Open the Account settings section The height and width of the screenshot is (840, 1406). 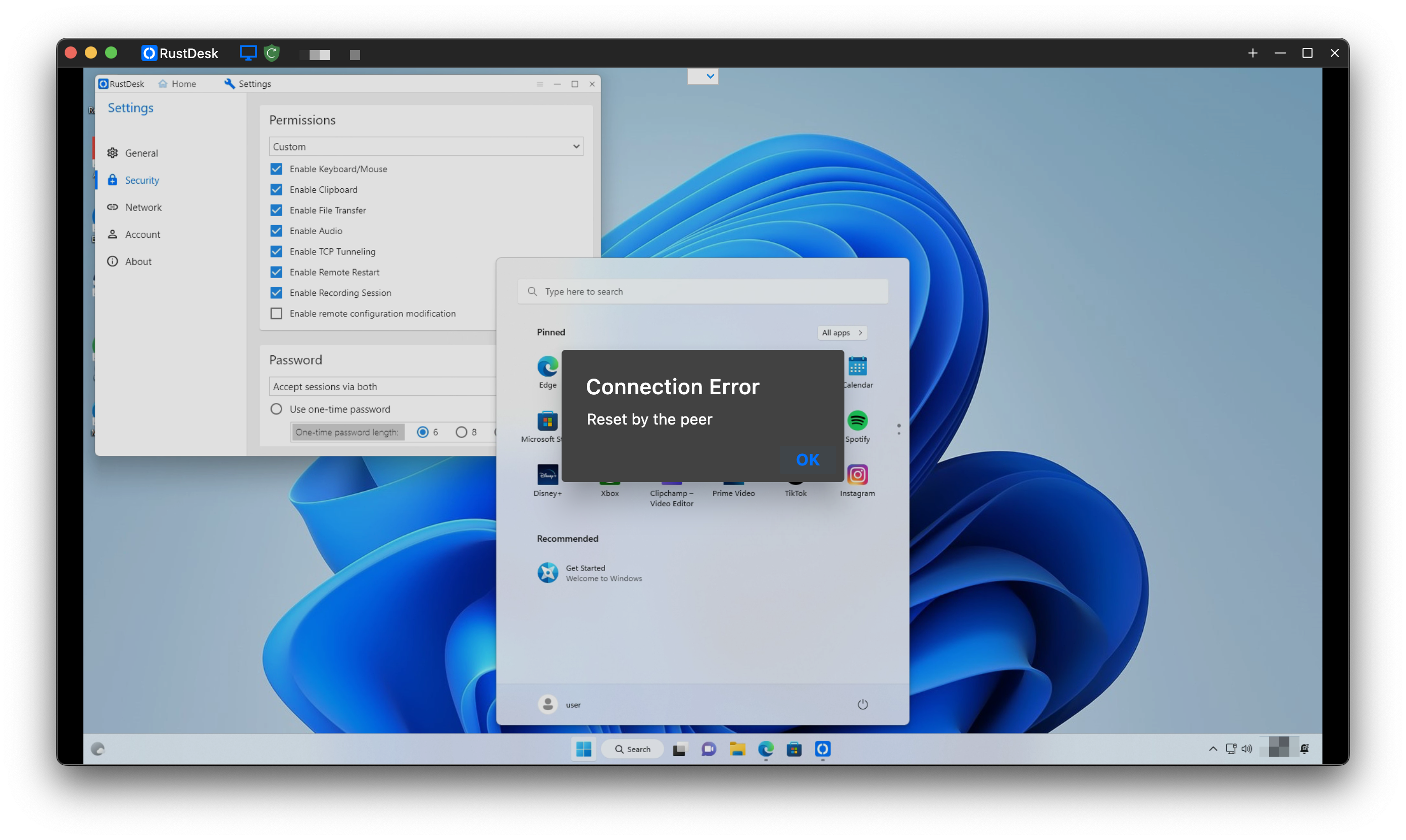(142, 234)
